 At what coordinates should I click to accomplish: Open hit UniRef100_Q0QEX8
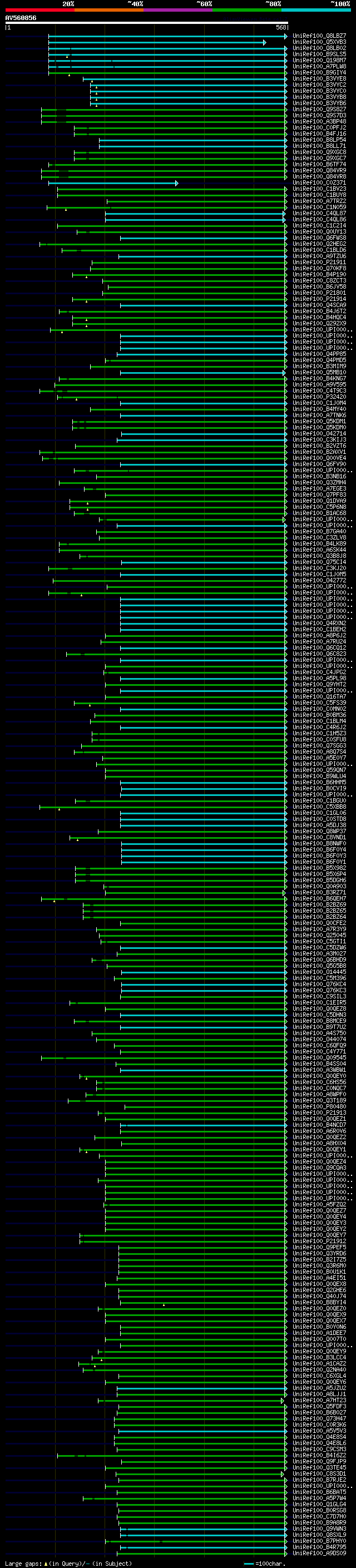point(319,1284)
